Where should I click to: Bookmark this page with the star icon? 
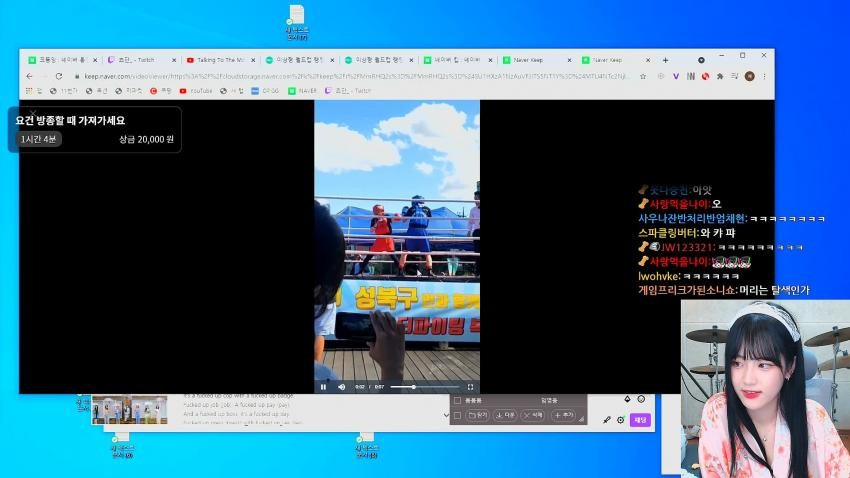click(643, 76)
